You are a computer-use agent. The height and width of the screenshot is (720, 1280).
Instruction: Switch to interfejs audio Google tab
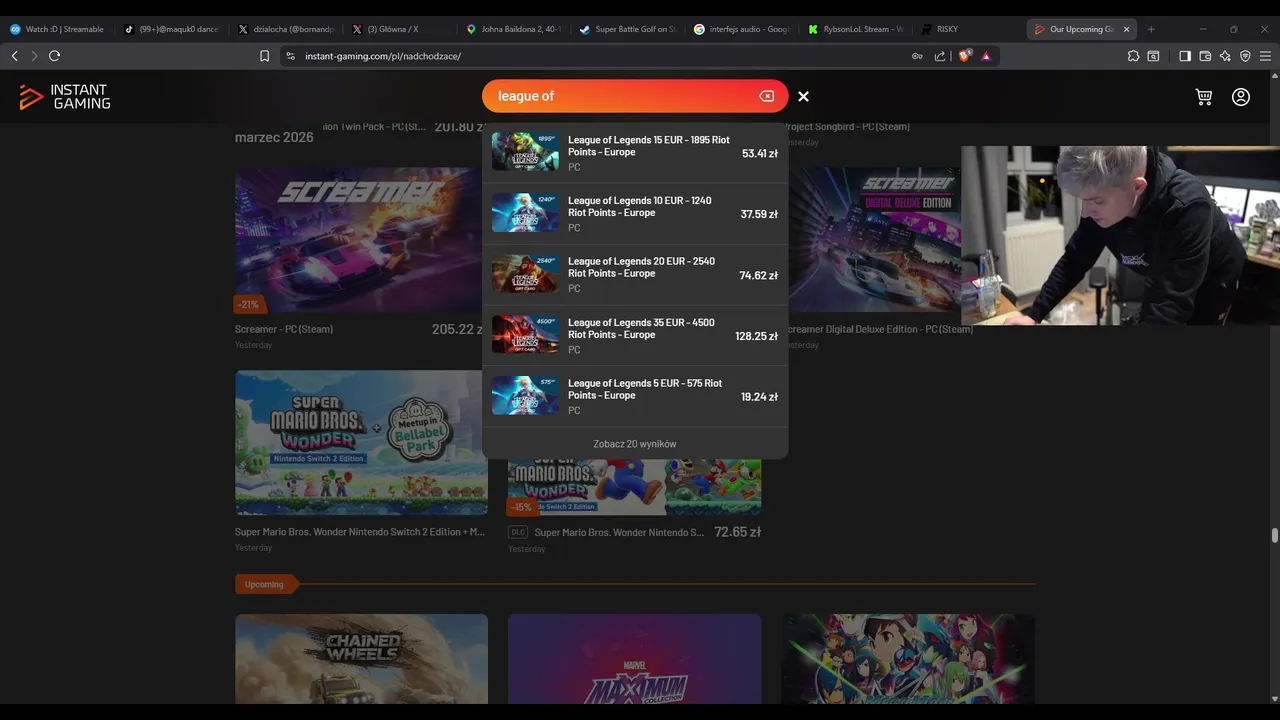pyautogui.click(x=743, y=29)
